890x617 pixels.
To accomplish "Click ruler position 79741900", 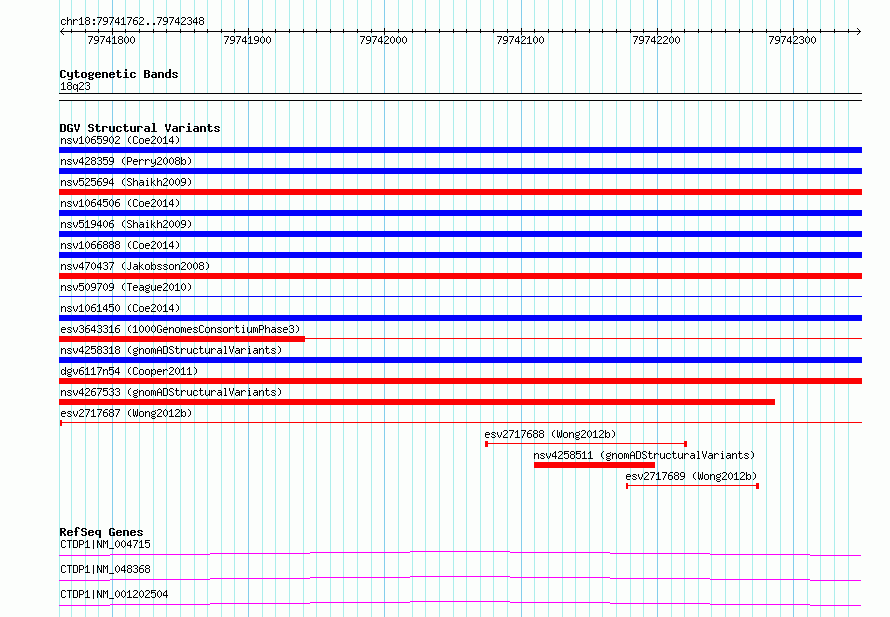I will click(x=247, y=40).
